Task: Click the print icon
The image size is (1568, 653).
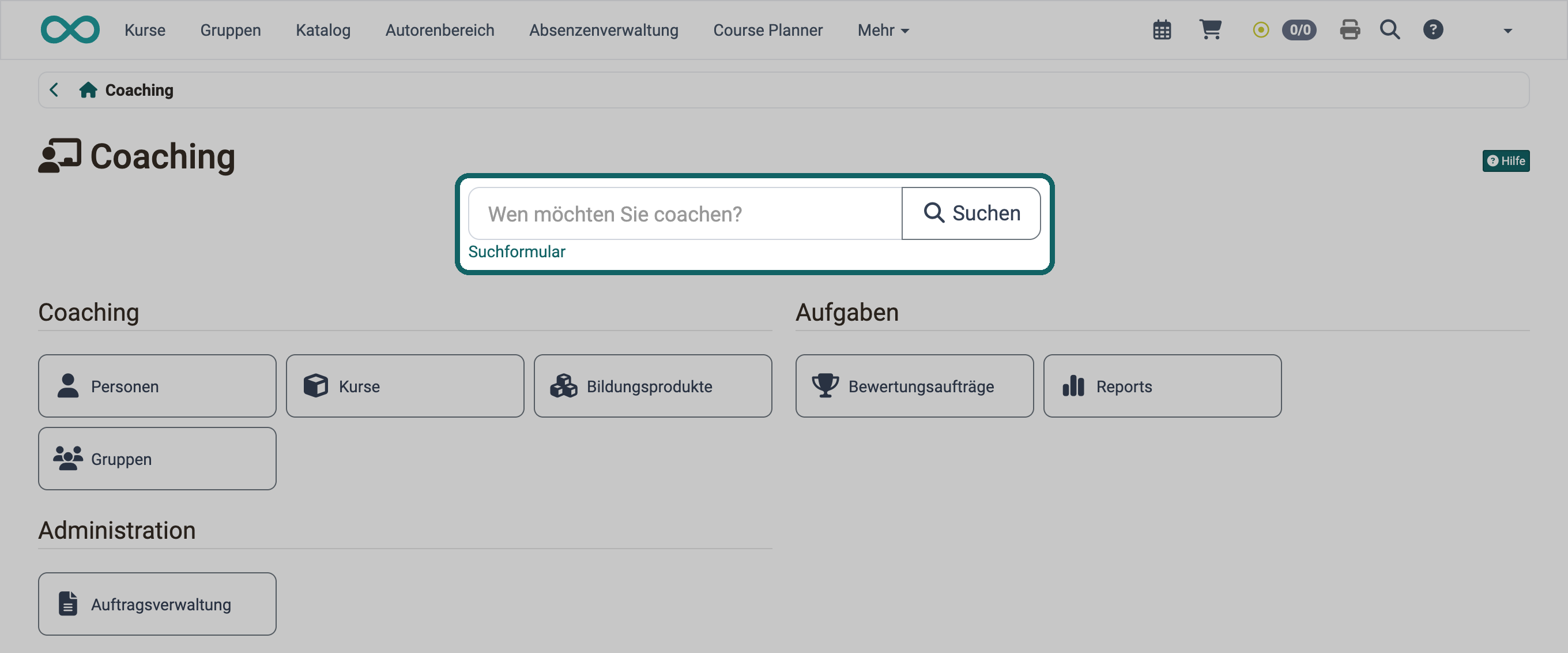Action: click(1350, 30)
